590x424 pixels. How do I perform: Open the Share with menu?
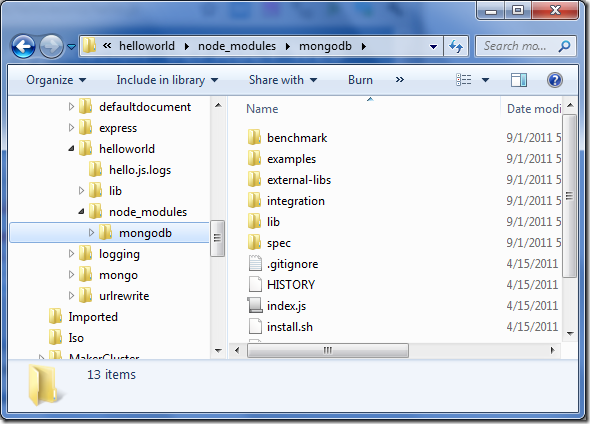(x=283, y=80)
